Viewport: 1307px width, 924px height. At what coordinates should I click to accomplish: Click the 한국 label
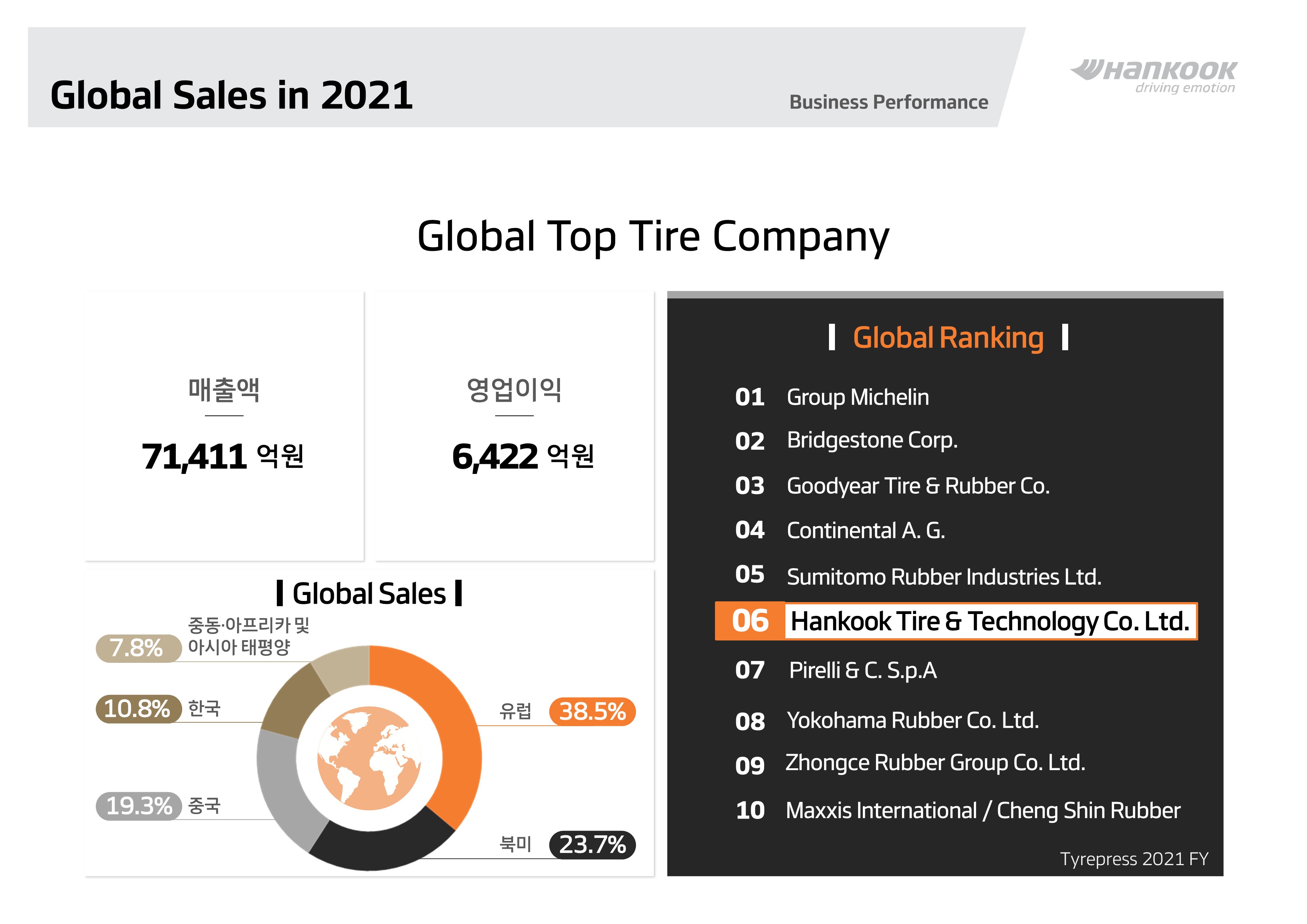coord(204,709)
